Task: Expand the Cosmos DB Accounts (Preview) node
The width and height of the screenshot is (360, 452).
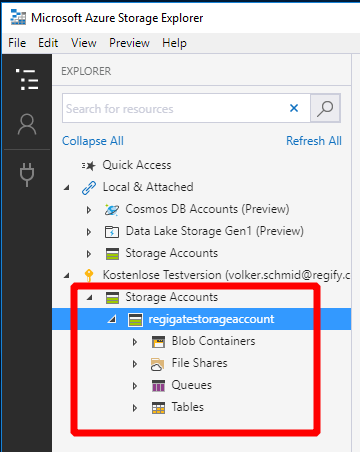Action: point(89,210)
